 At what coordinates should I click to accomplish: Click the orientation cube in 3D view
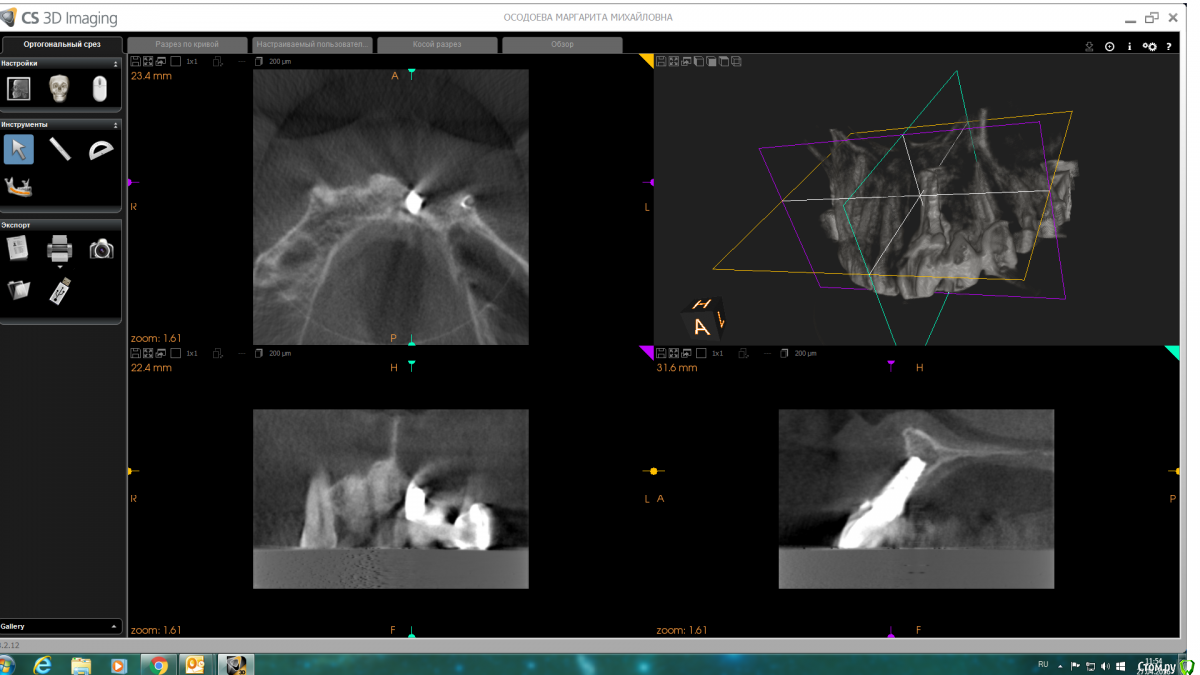(x=704, y=319)
